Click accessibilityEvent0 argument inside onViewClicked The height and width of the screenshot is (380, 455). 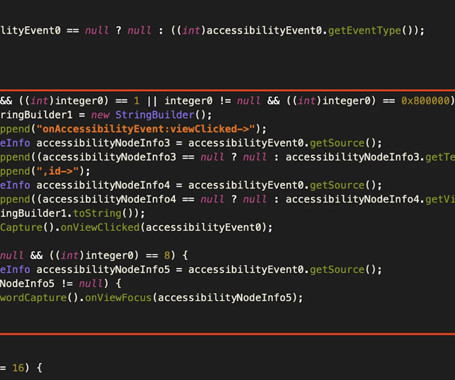tap(204, 227)
